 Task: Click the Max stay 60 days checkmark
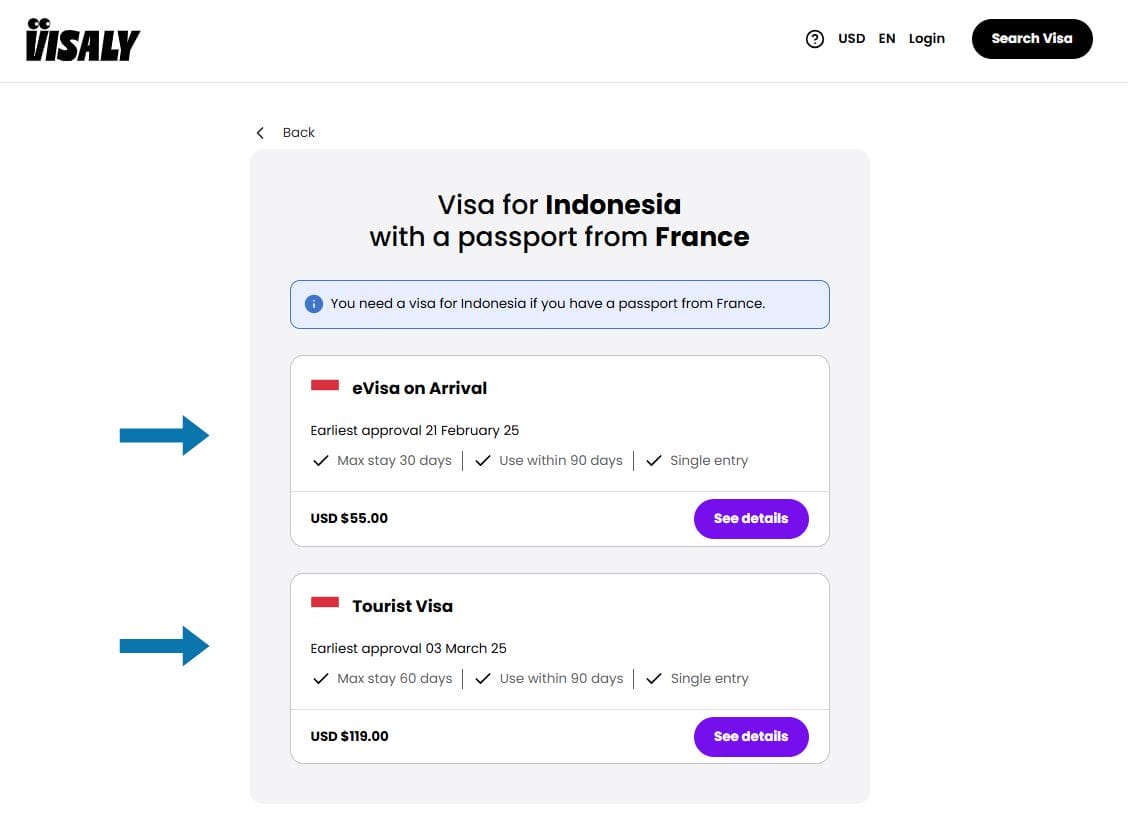coord(321,679)
